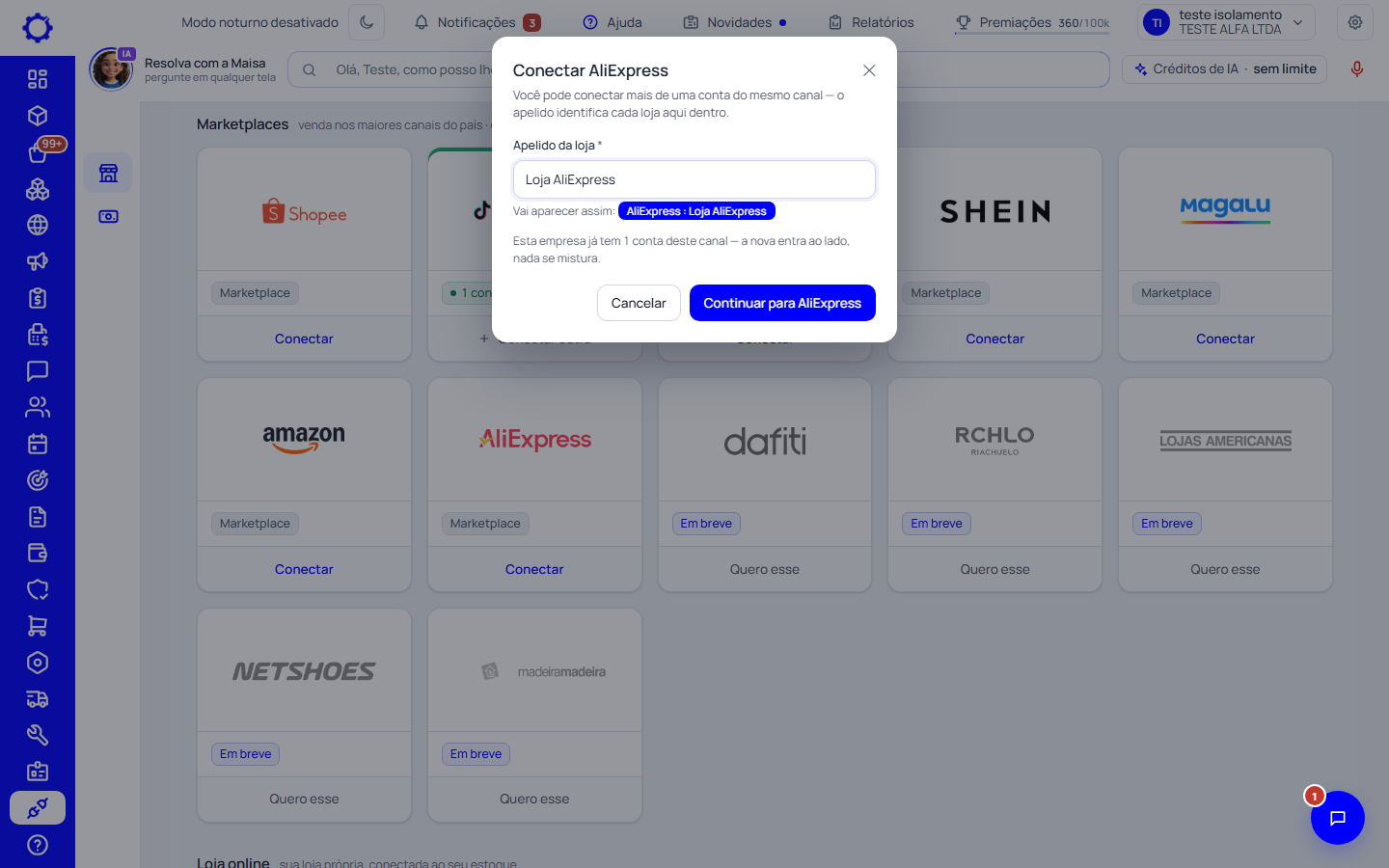
Task: Open the hexagon nut icon in sidebar
Action: pos(38,663)
